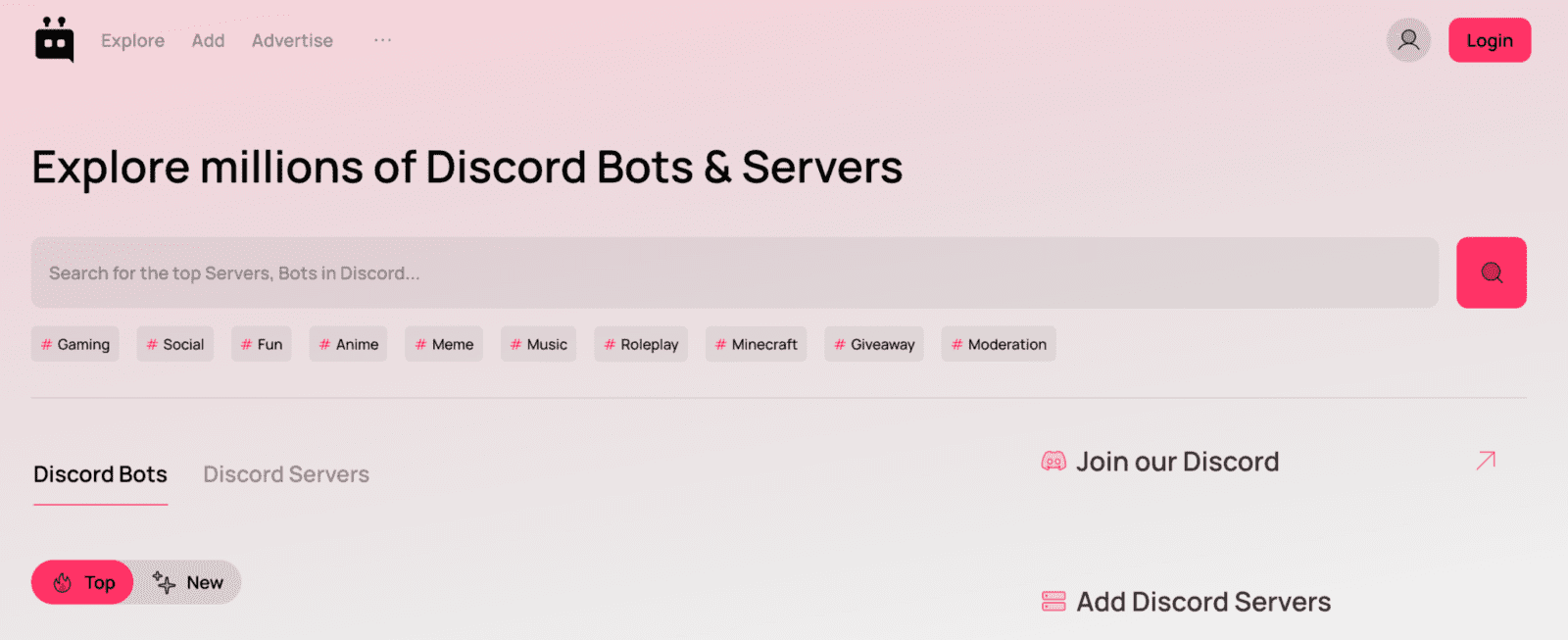Open the Explore menu
The image size is (1568, 640).
132,40
